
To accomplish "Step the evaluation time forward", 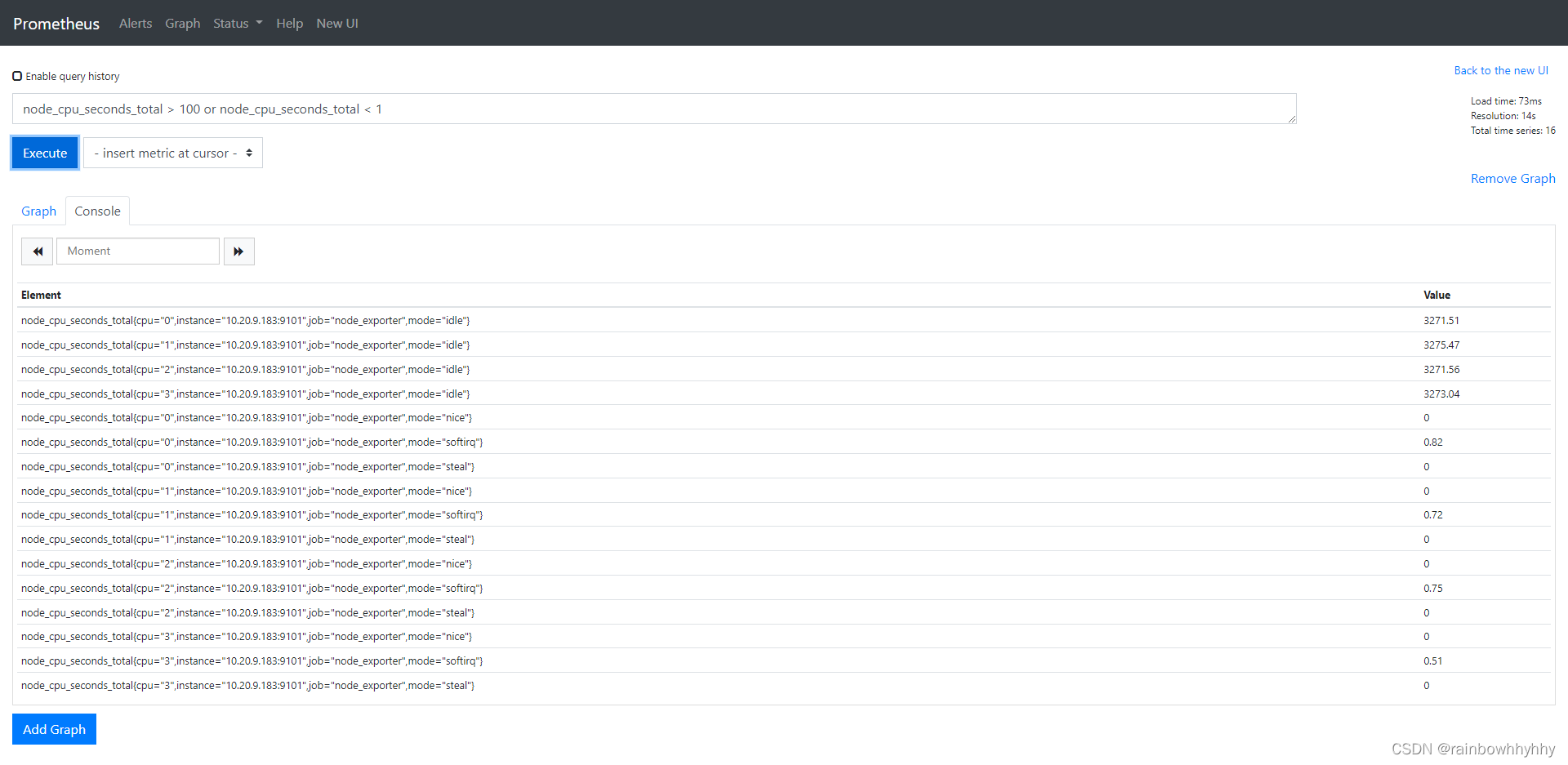I will (238, 251).
